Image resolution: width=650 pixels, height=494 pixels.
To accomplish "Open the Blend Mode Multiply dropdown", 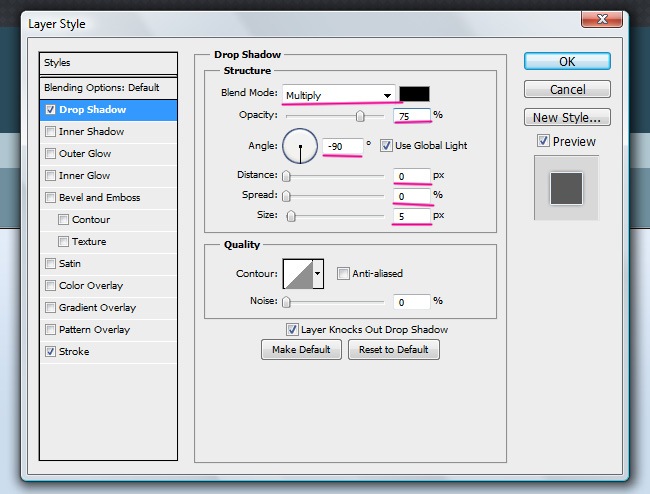I will point(337,95).
